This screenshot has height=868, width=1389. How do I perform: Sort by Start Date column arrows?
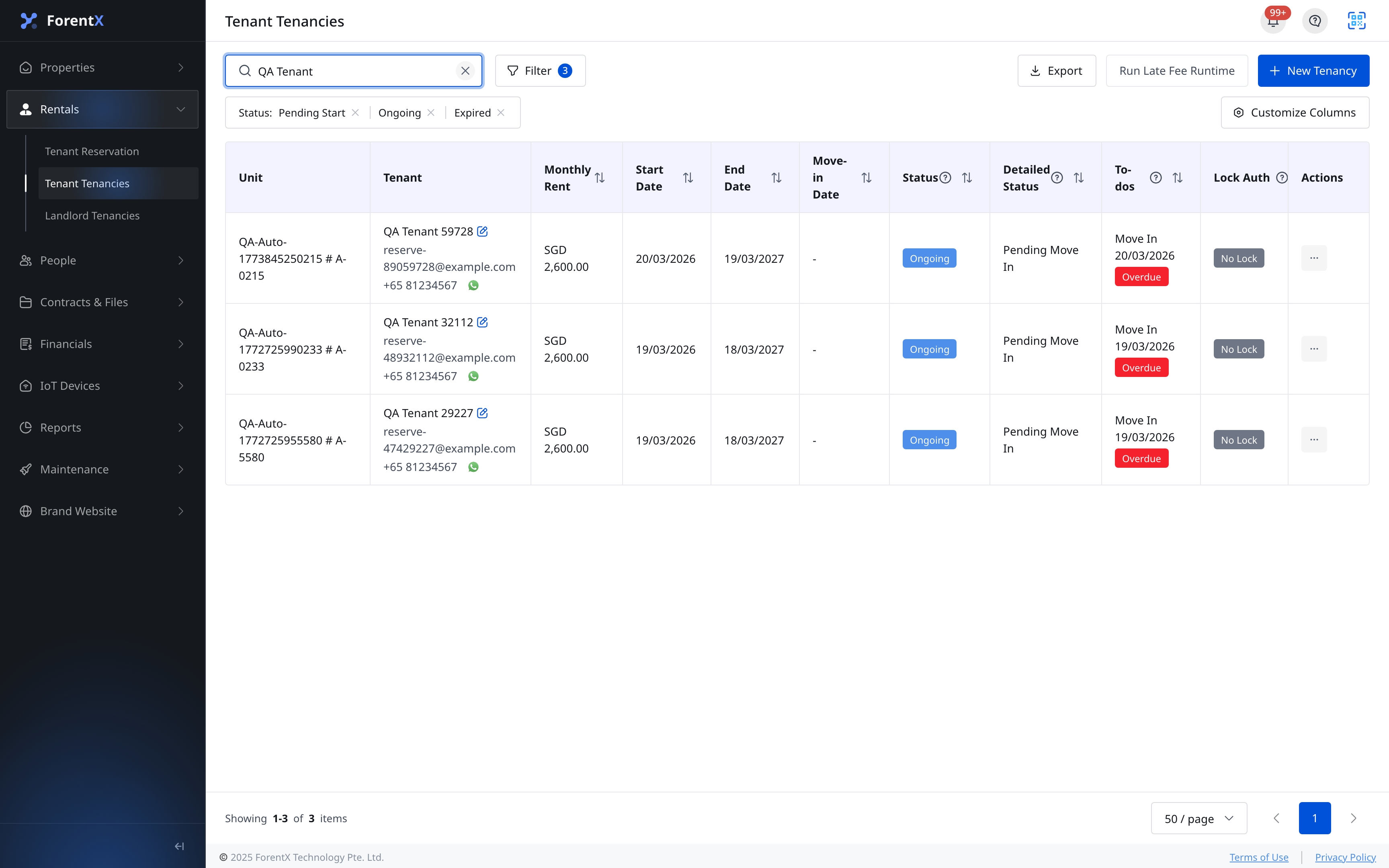688,178
